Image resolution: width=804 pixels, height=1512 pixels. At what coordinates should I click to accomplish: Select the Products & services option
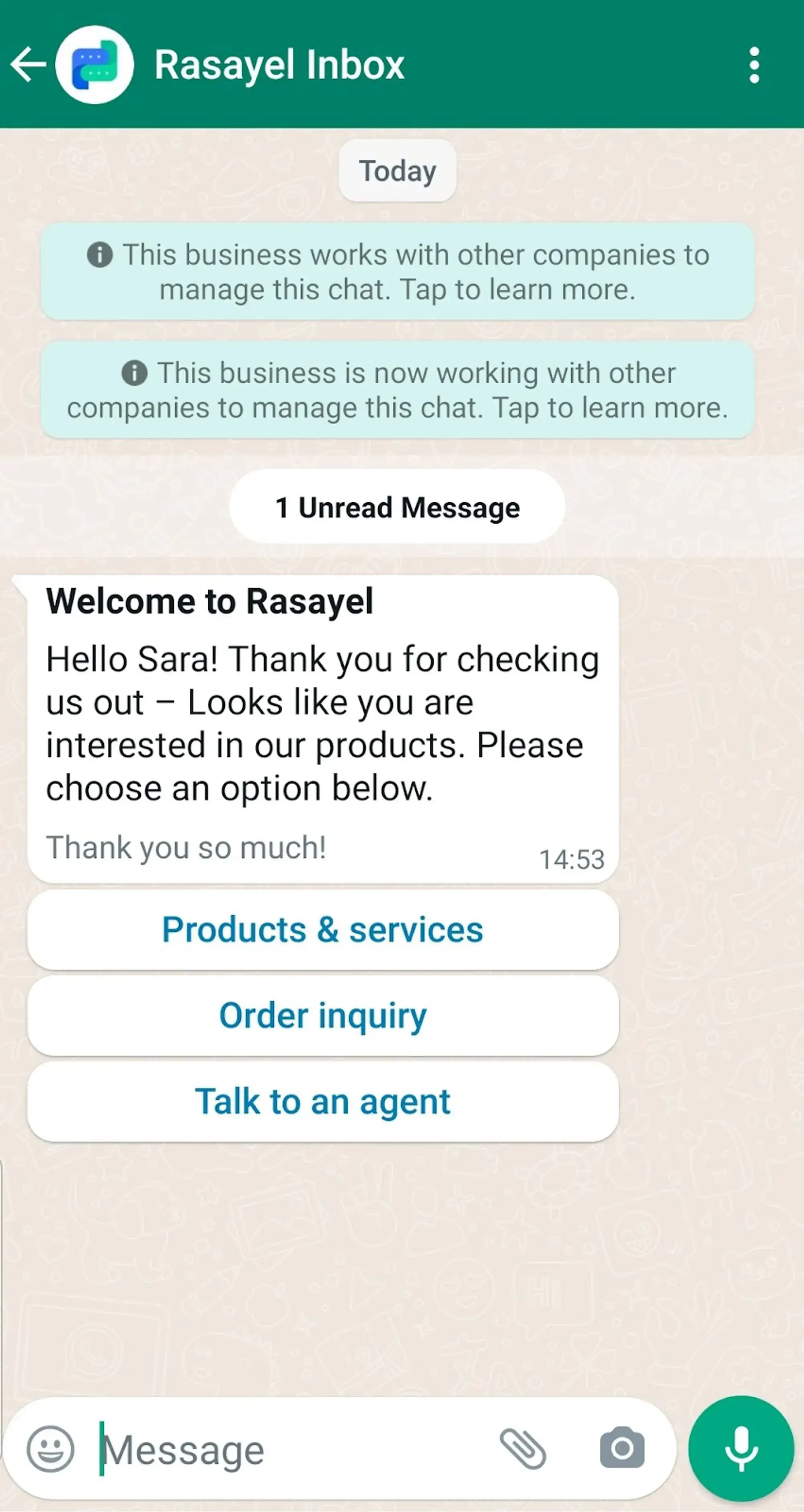(322, 929)
